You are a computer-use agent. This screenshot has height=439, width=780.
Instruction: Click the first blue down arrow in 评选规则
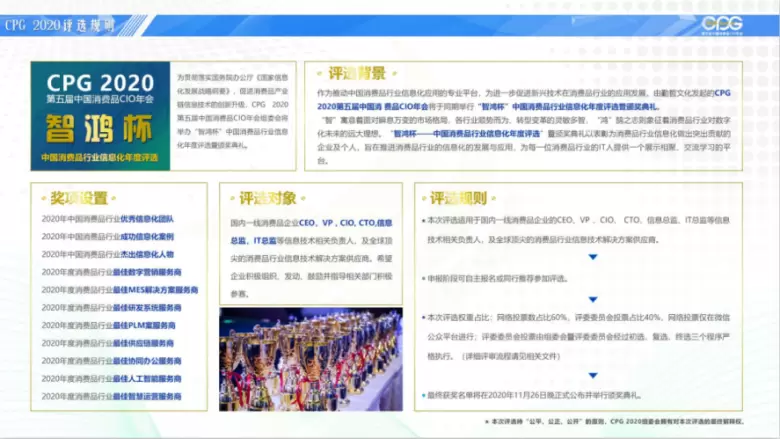pos(593,258)
